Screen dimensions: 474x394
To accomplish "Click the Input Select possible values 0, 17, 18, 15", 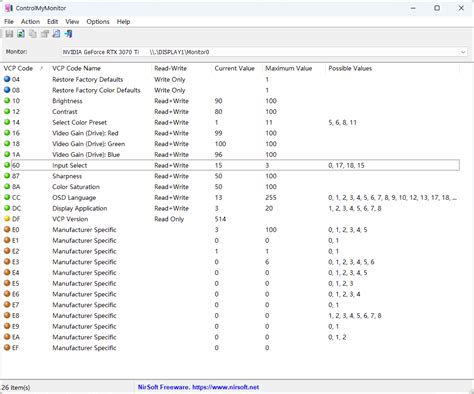I will 346,165.
